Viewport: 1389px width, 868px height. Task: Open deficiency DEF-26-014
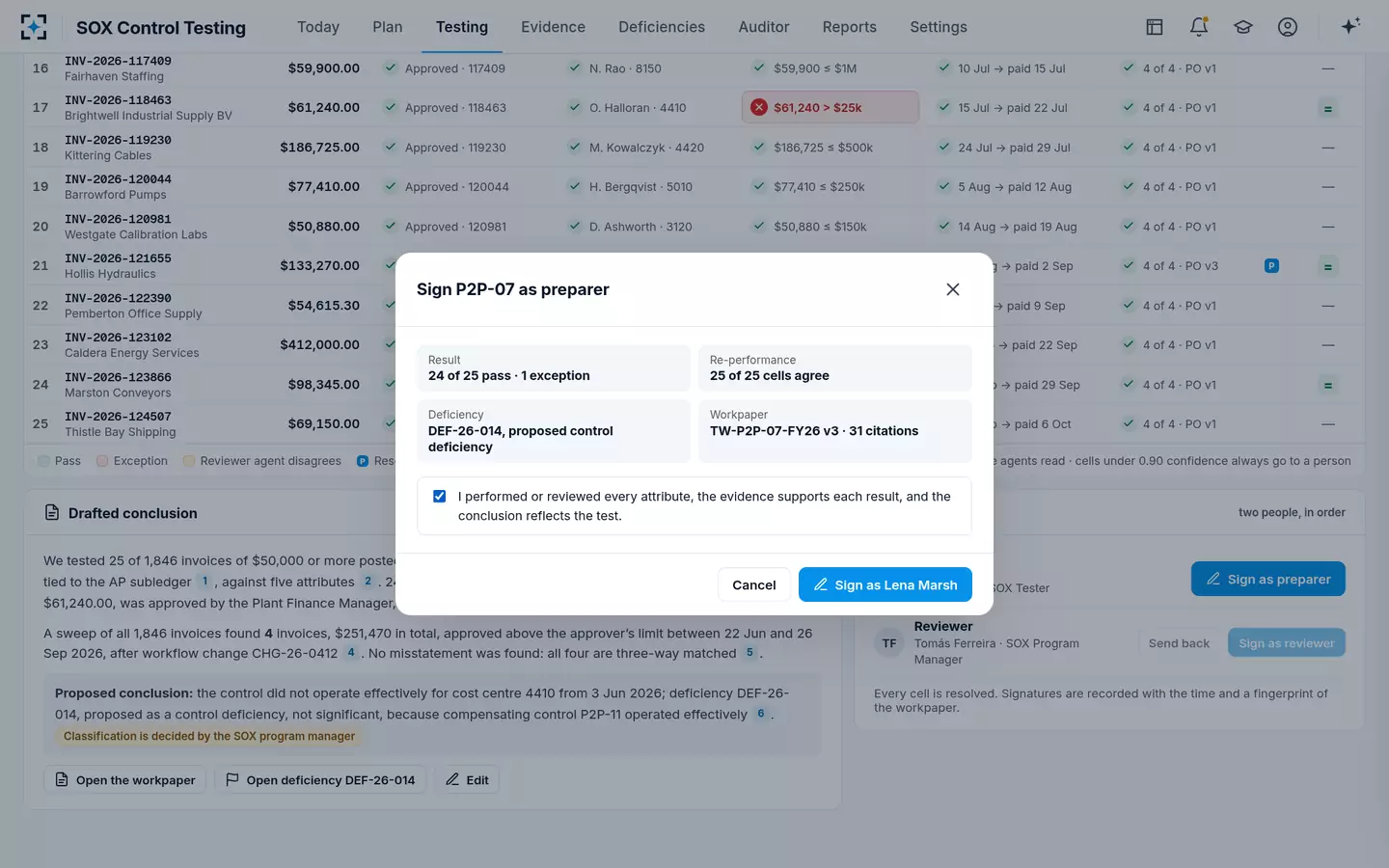[x=320, y=780]
